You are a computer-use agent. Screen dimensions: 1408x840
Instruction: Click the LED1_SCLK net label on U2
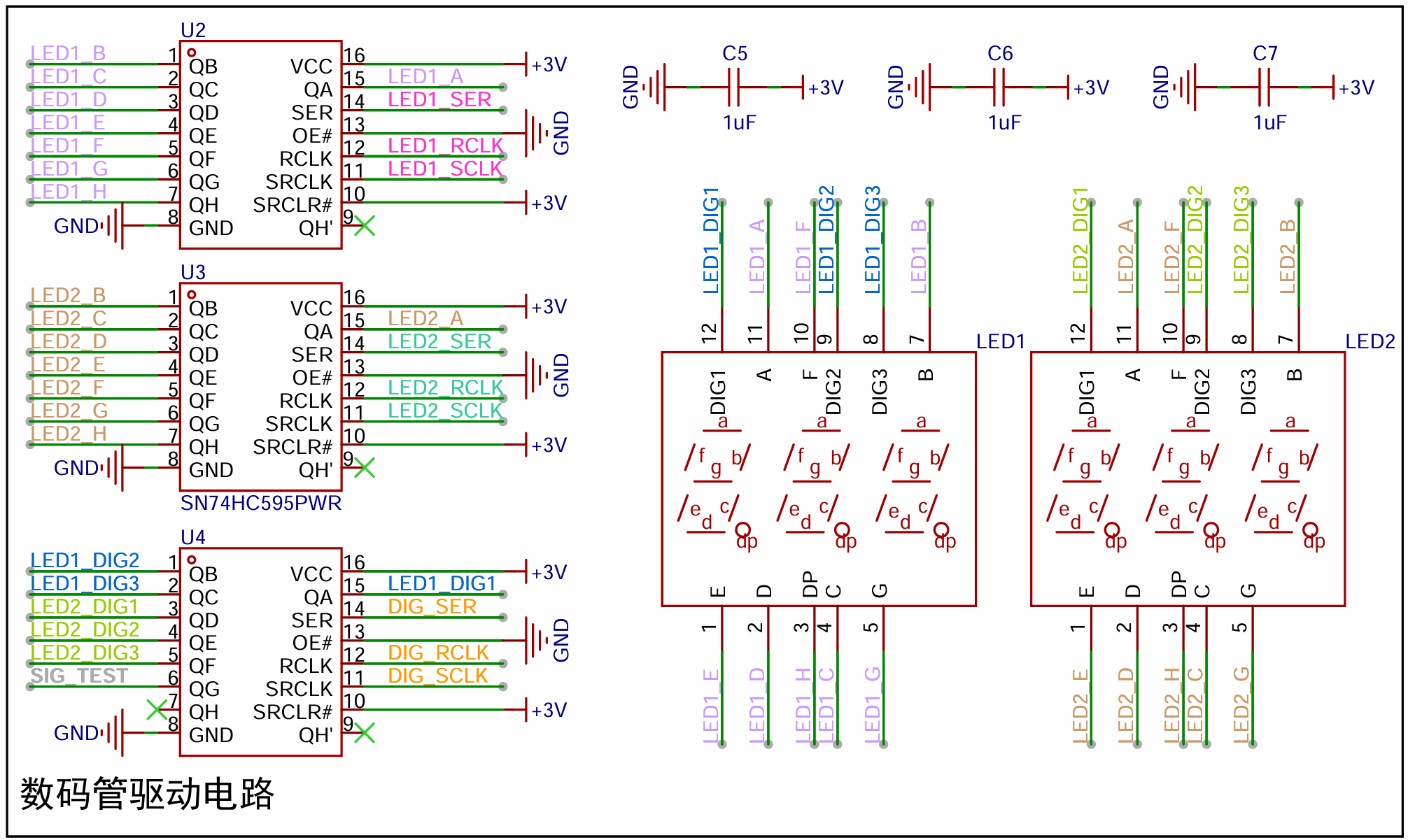coord(446,169)
